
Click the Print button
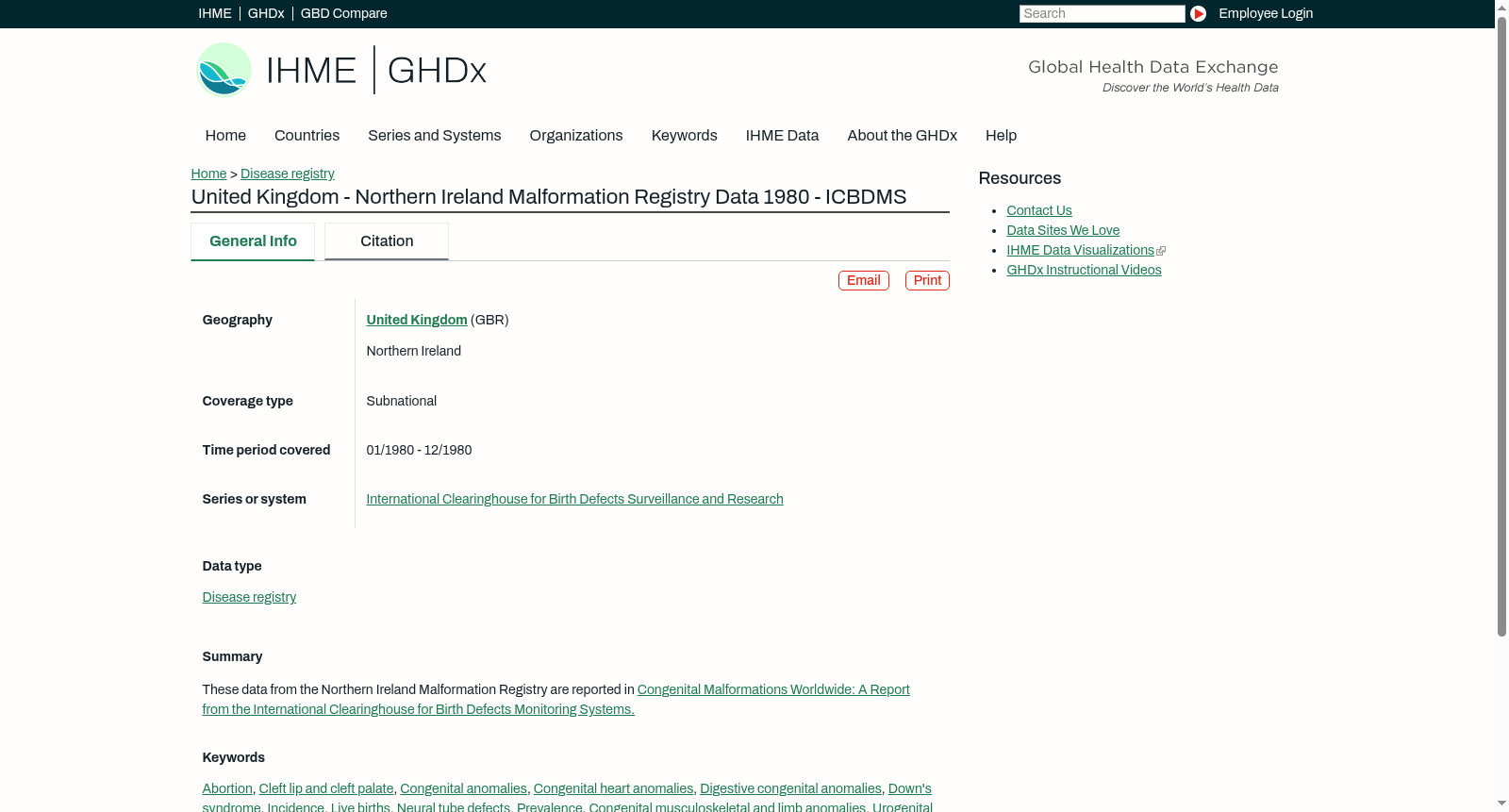[927, 280]
